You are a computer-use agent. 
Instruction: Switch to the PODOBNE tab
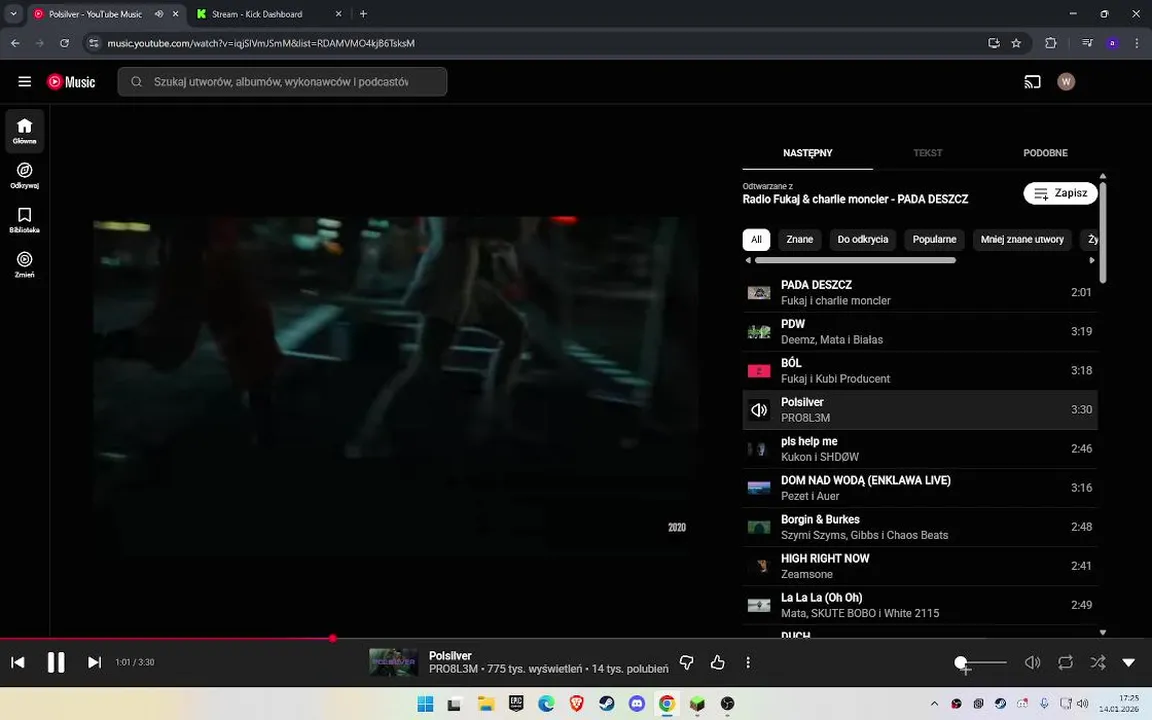tap(1045, 153)
